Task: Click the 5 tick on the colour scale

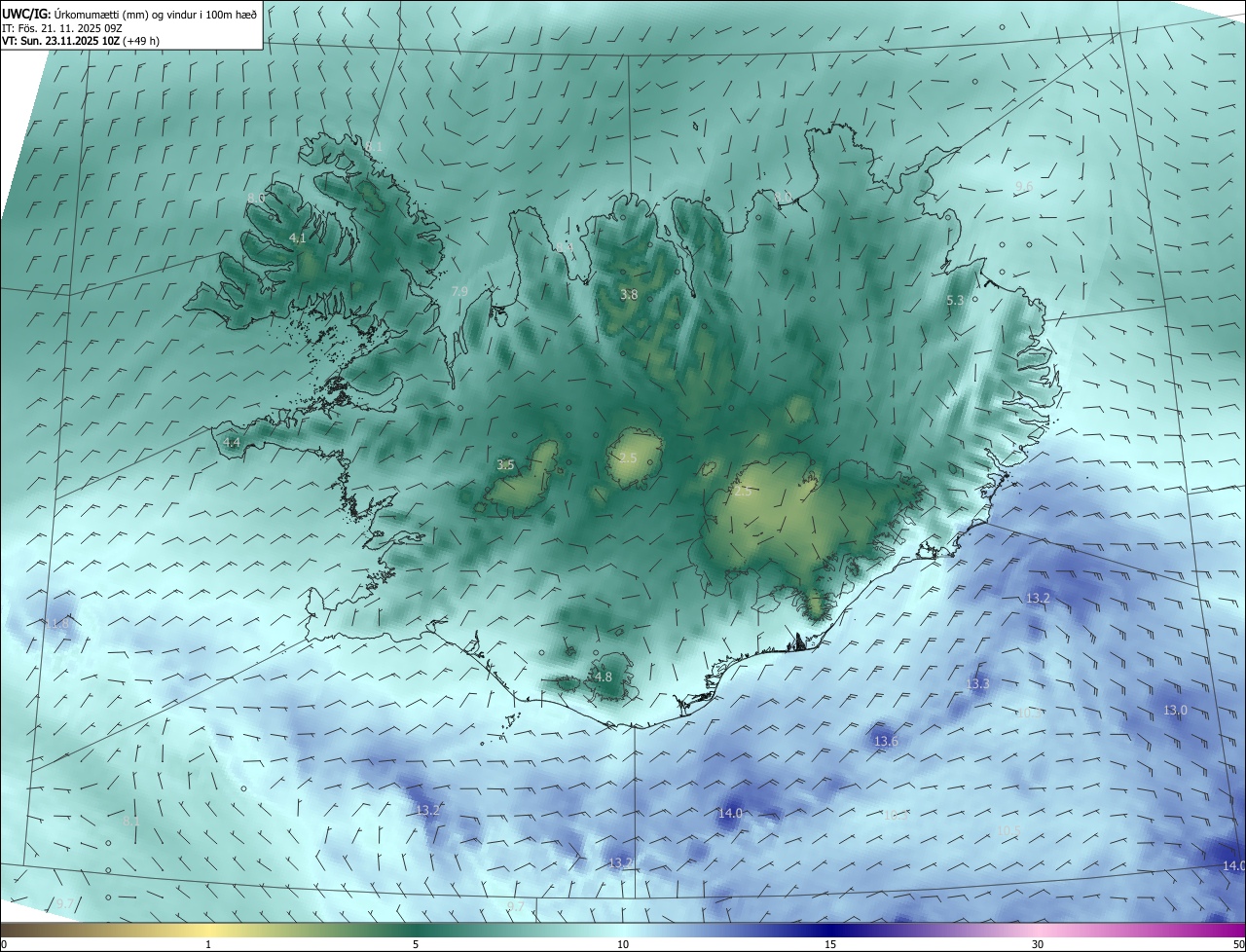Action: click(x=416, y=944)
